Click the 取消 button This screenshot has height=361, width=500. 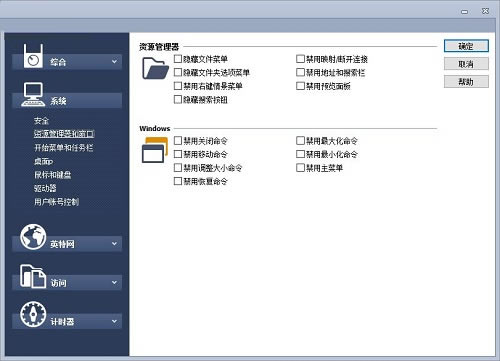tap(466, 64)
